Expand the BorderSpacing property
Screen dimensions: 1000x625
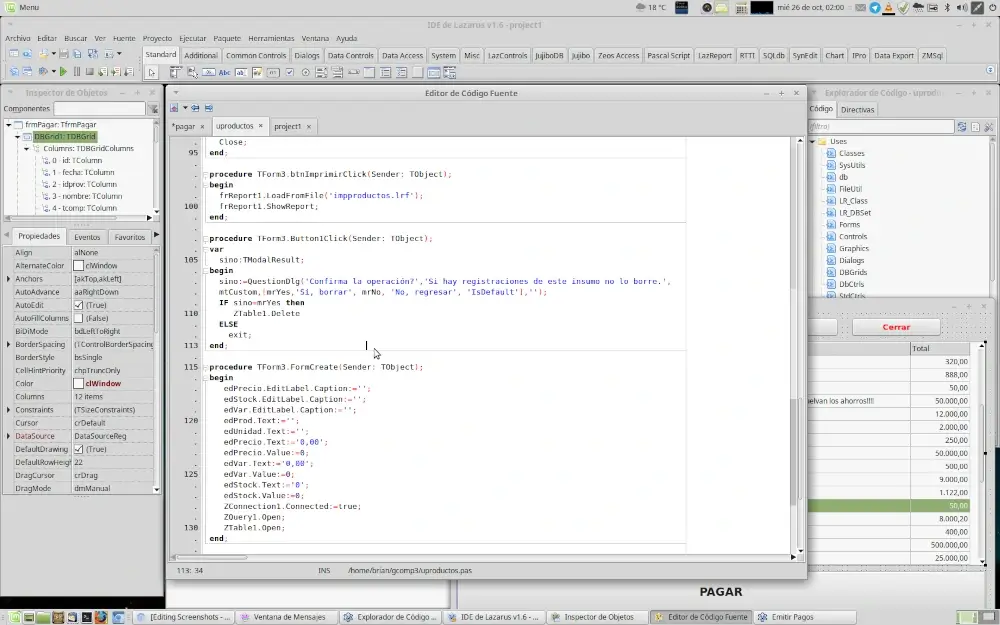pyautogui.click(x=8, y=344)
